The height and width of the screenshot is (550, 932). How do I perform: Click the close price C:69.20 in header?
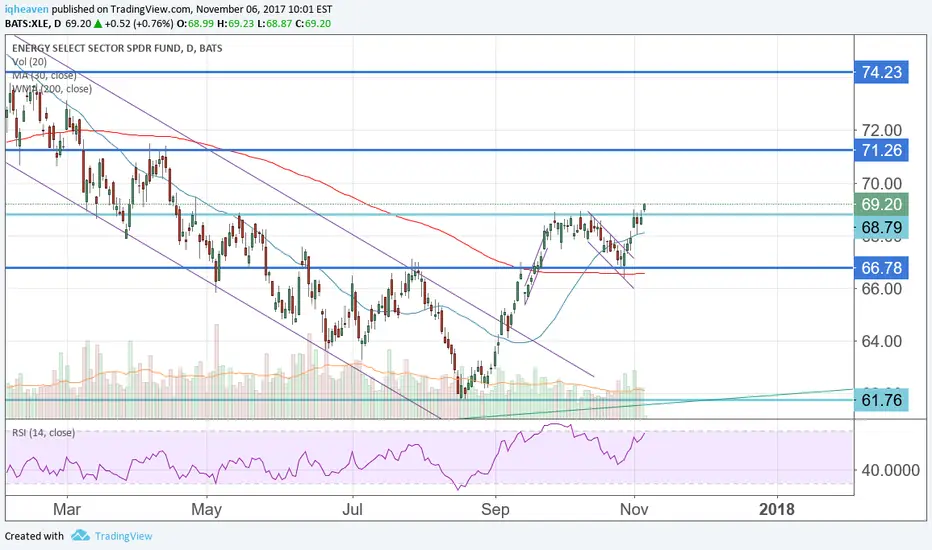point(313,24)
